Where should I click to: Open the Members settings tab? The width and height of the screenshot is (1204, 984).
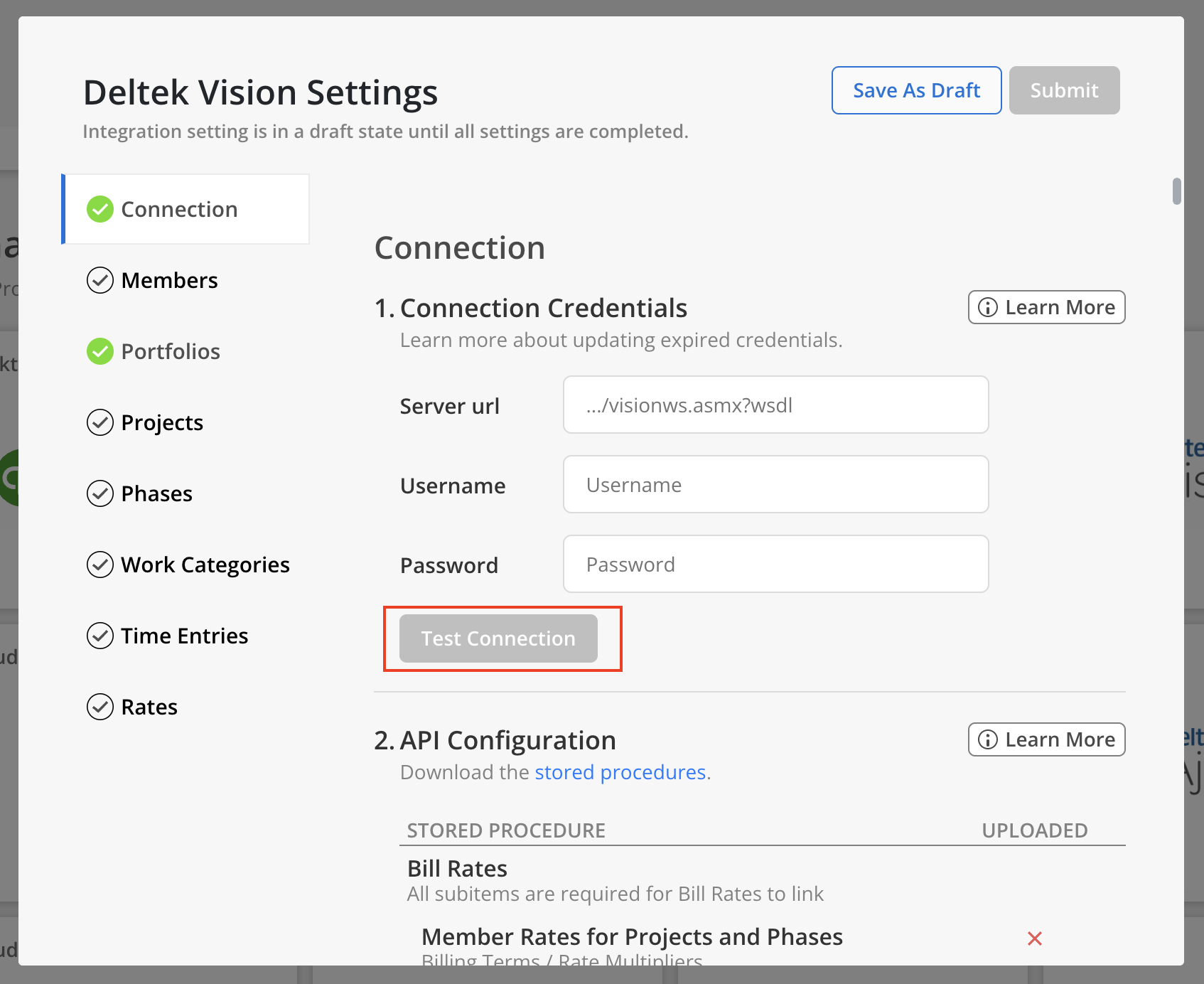(x=169, y=280)
